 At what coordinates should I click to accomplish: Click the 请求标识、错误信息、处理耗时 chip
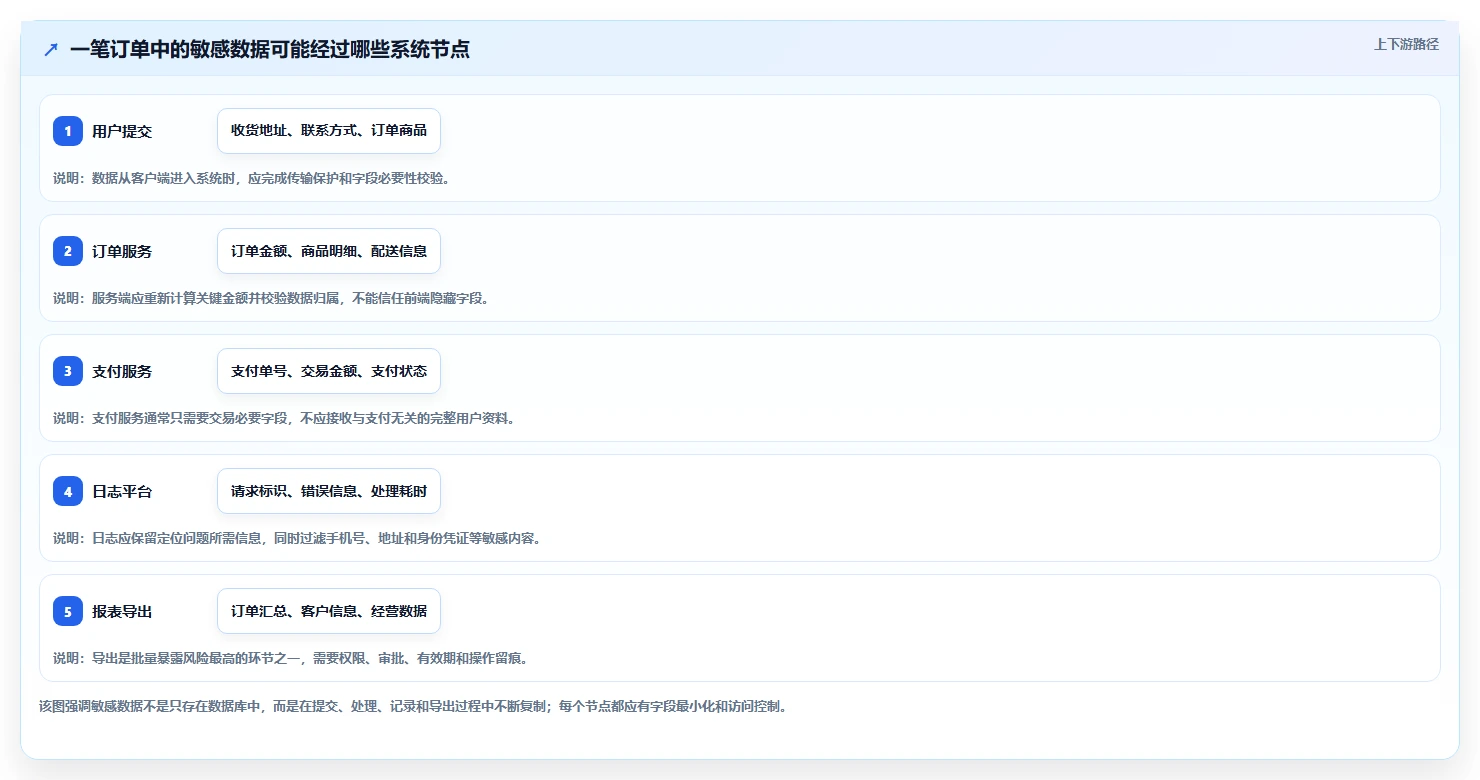point(329,491)
